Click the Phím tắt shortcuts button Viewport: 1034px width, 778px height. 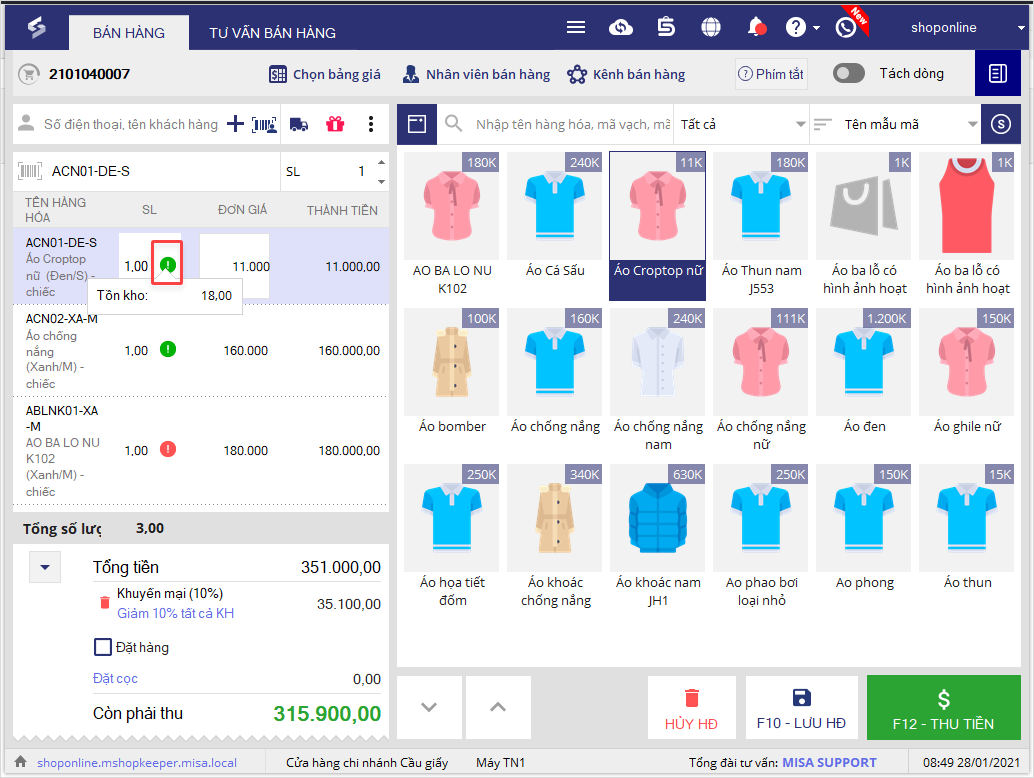coord(771,74)
